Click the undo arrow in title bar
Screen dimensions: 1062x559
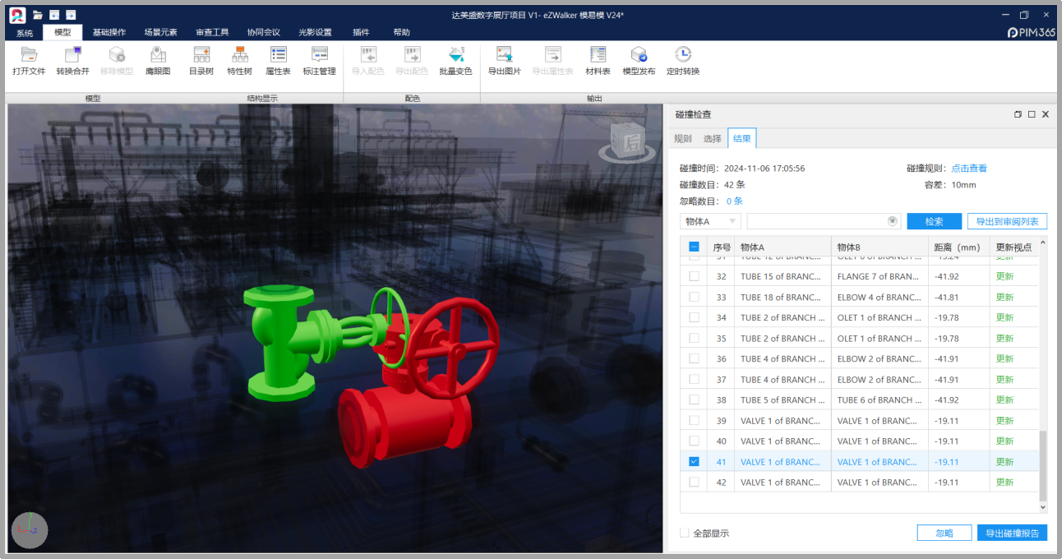coord(54,14)
